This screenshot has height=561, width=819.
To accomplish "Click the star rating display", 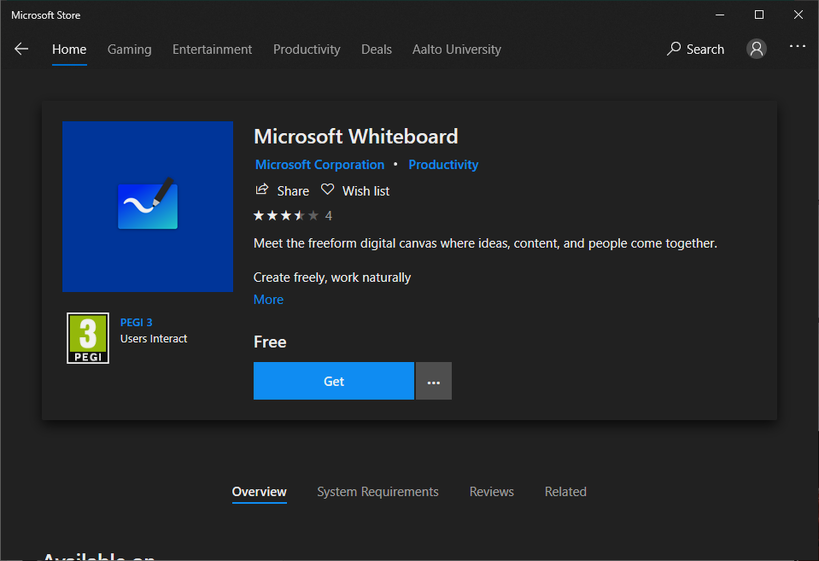I will pyautogui.click(x=286, y=215).
